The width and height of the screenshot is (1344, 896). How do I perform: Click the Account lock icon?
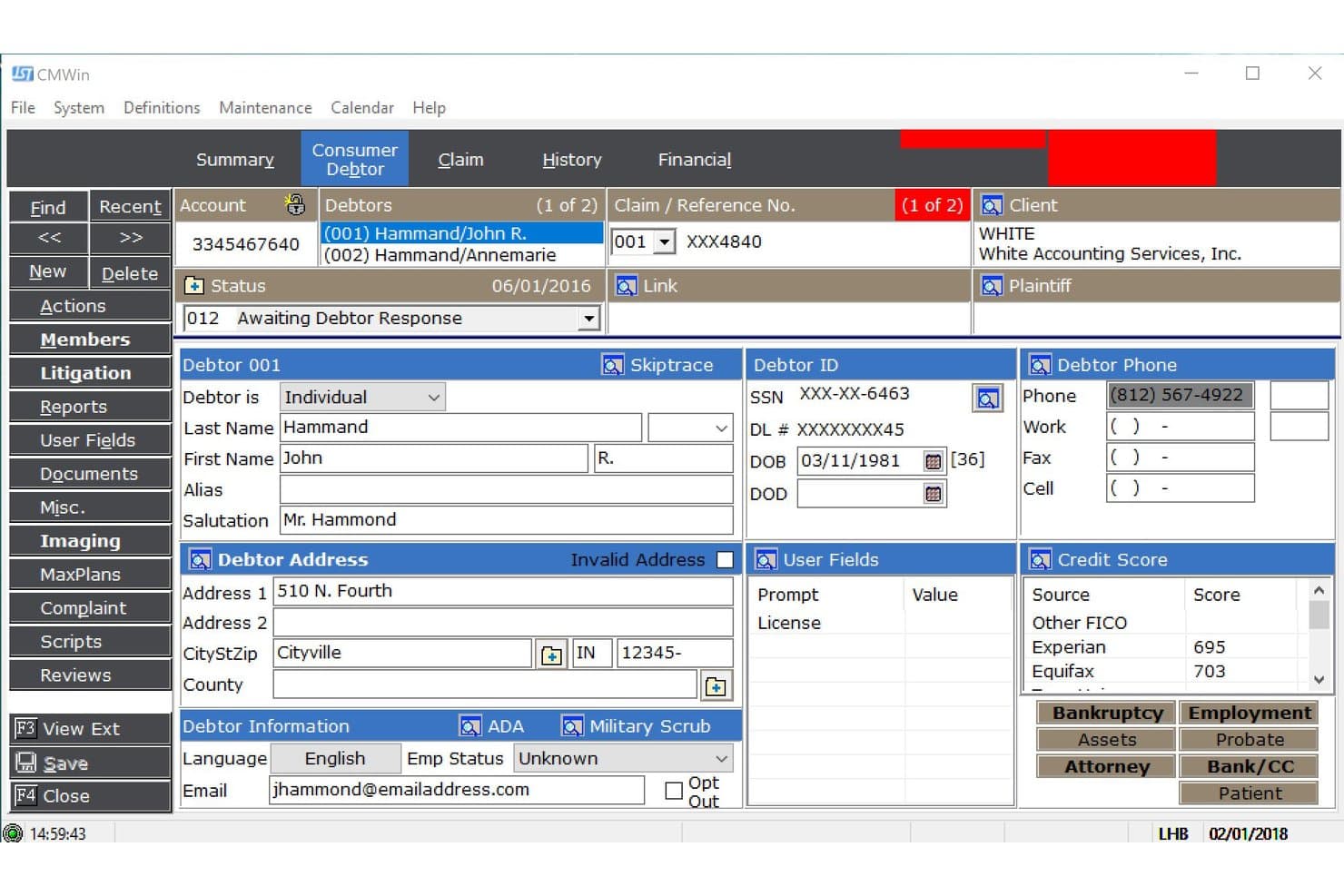click(x=295, y=204)
